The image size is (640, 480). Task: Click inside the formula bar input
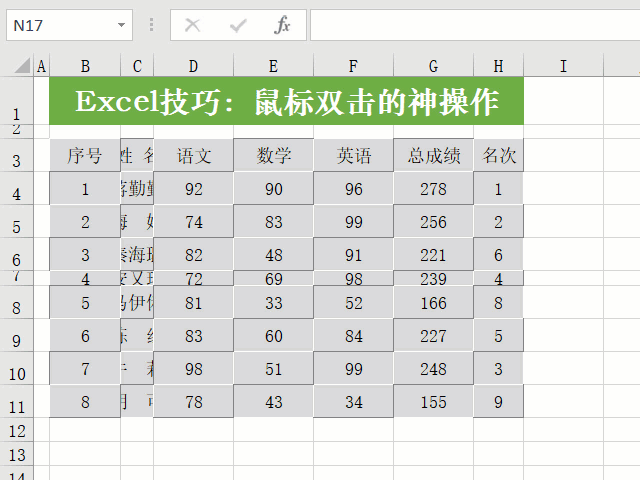click(475, 25)
